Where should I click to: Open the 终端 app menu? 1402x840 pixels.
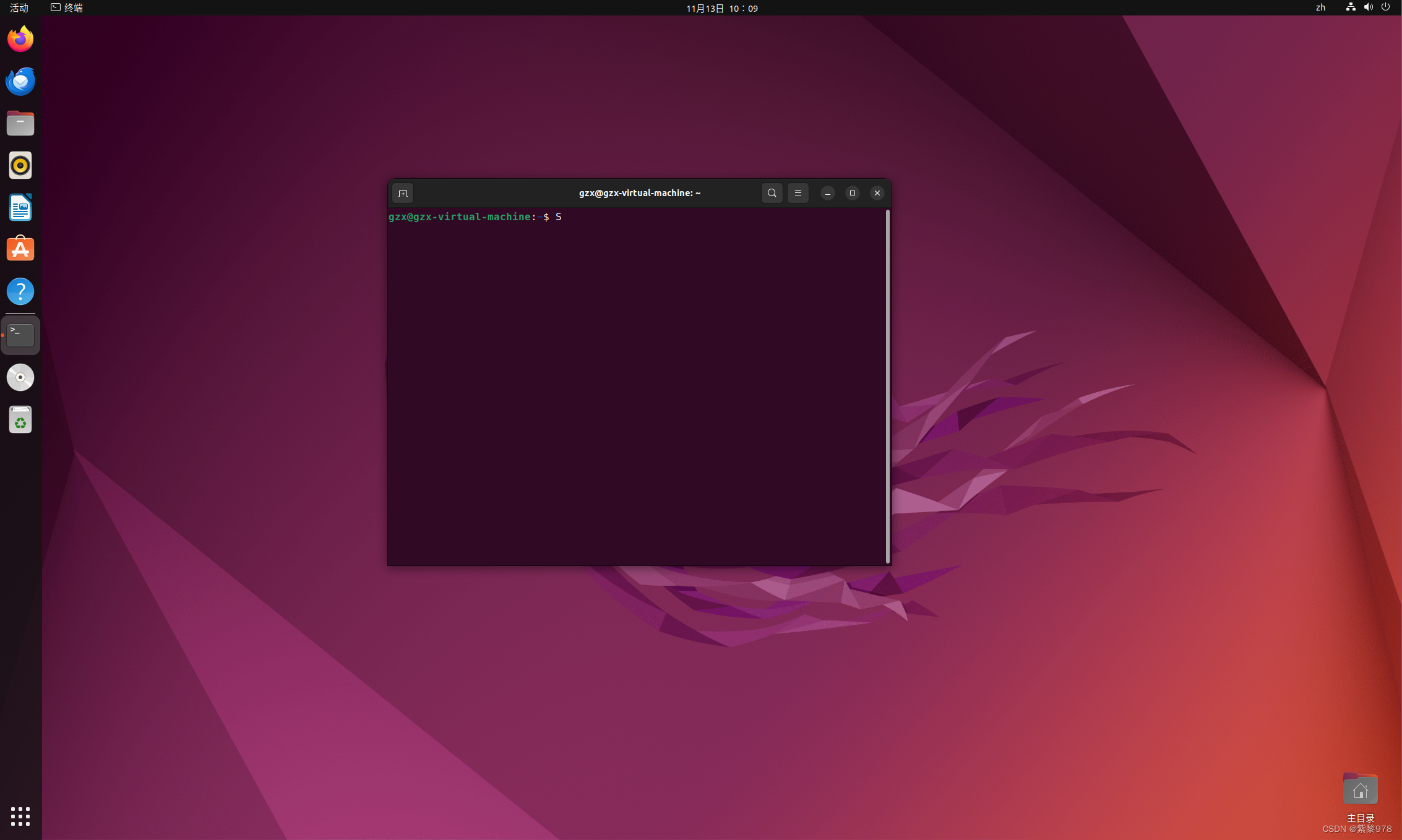tap(67, 8)
